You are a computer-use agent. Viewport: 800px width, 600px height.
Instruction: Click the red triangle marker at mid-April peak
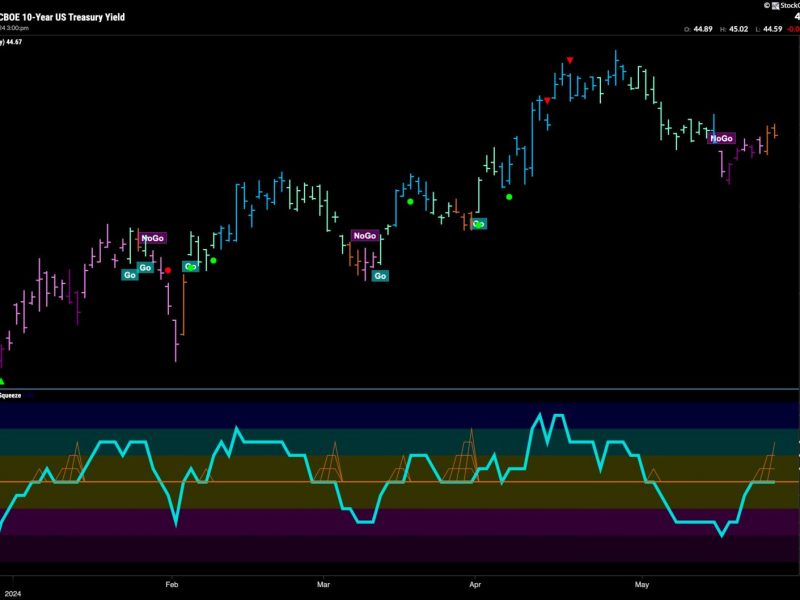coord(570,60)
